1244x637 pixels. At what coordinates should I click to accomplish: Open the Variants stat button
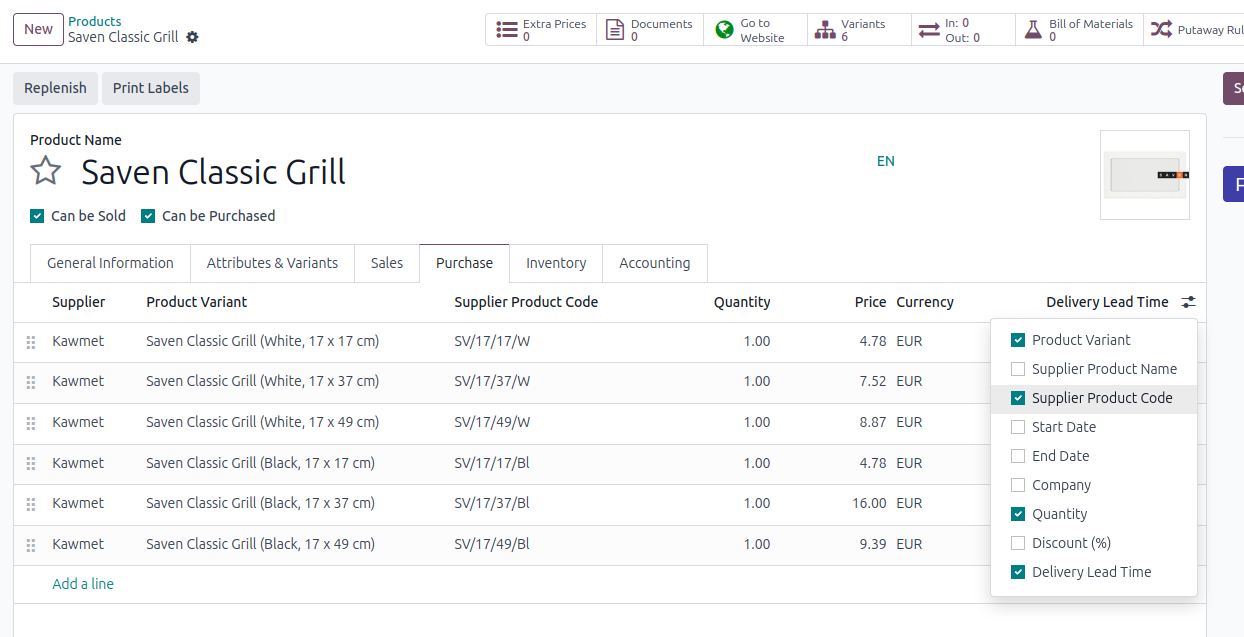[857, 30]
